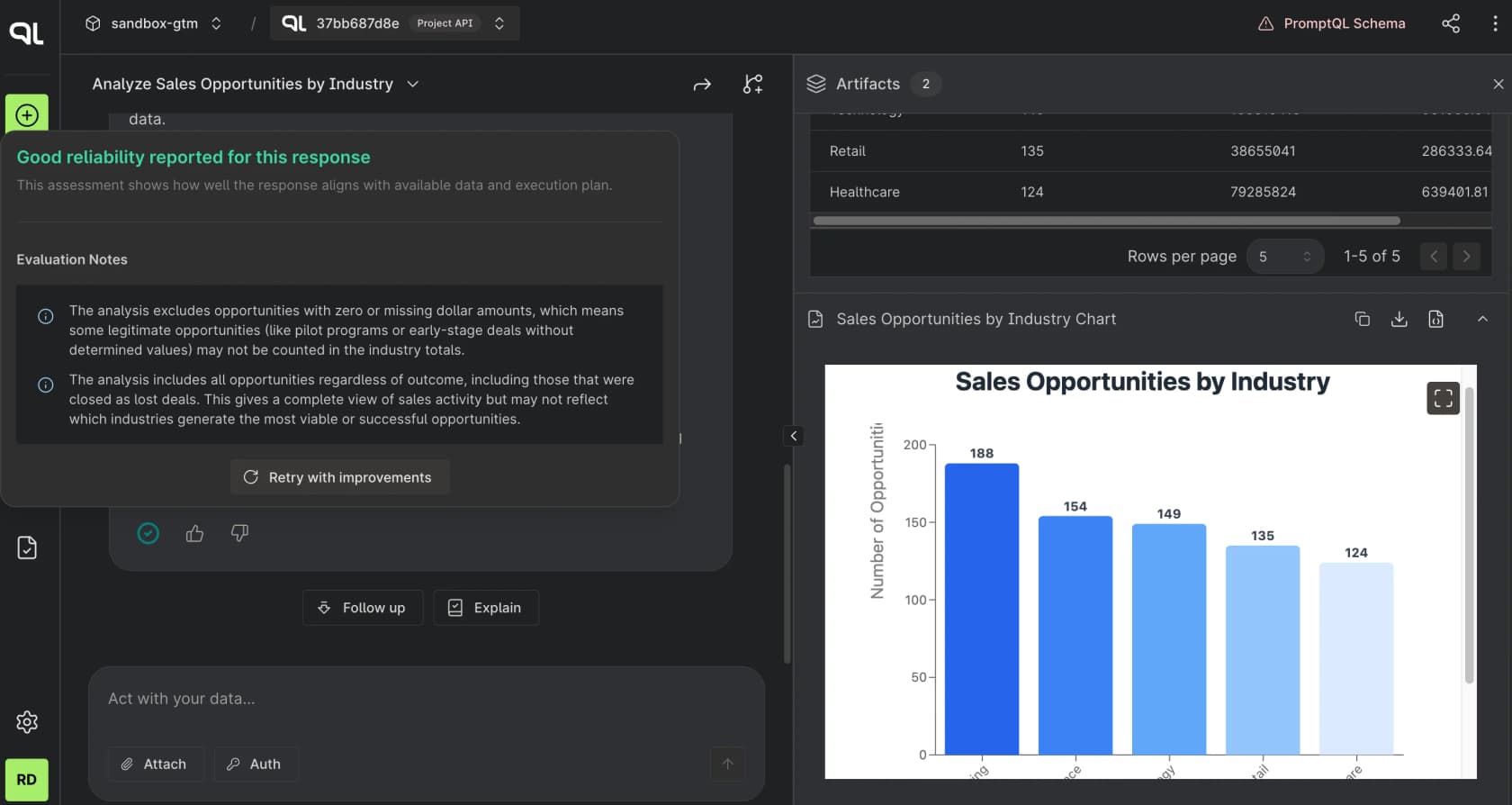
Task: Open the sandbox-gtm project switcher
Action: pyautogui.click(x=154, y=23)
